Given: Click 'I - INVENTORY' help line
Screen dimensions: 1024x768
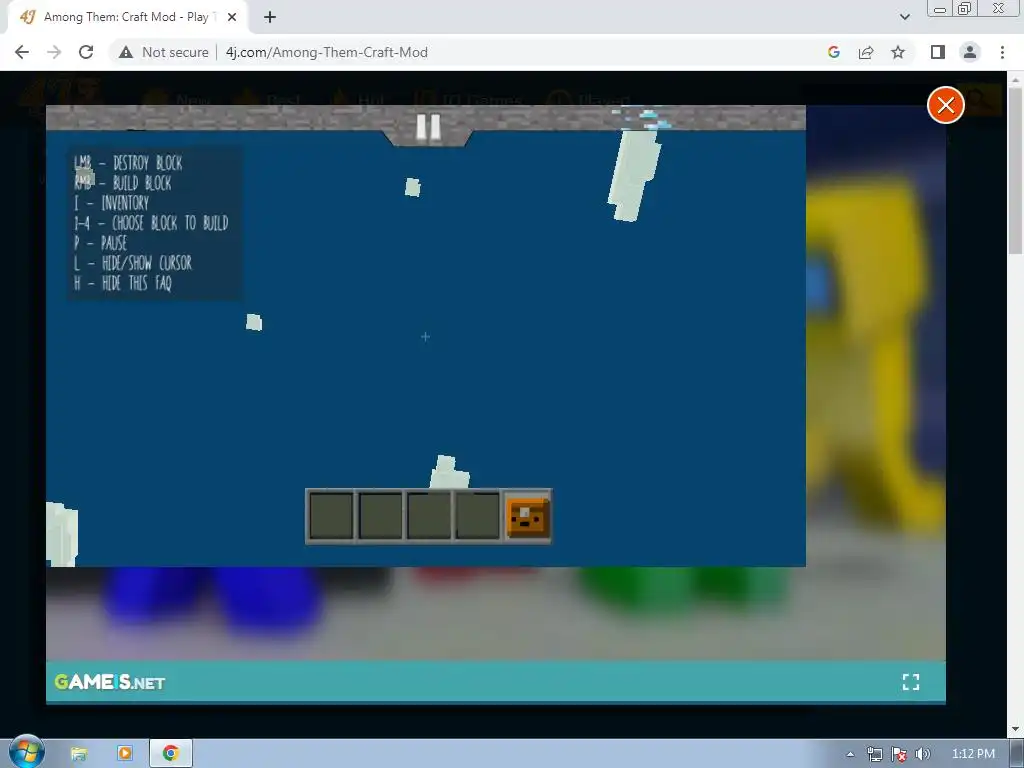Looking at the screenshot, I should [111, 203].
